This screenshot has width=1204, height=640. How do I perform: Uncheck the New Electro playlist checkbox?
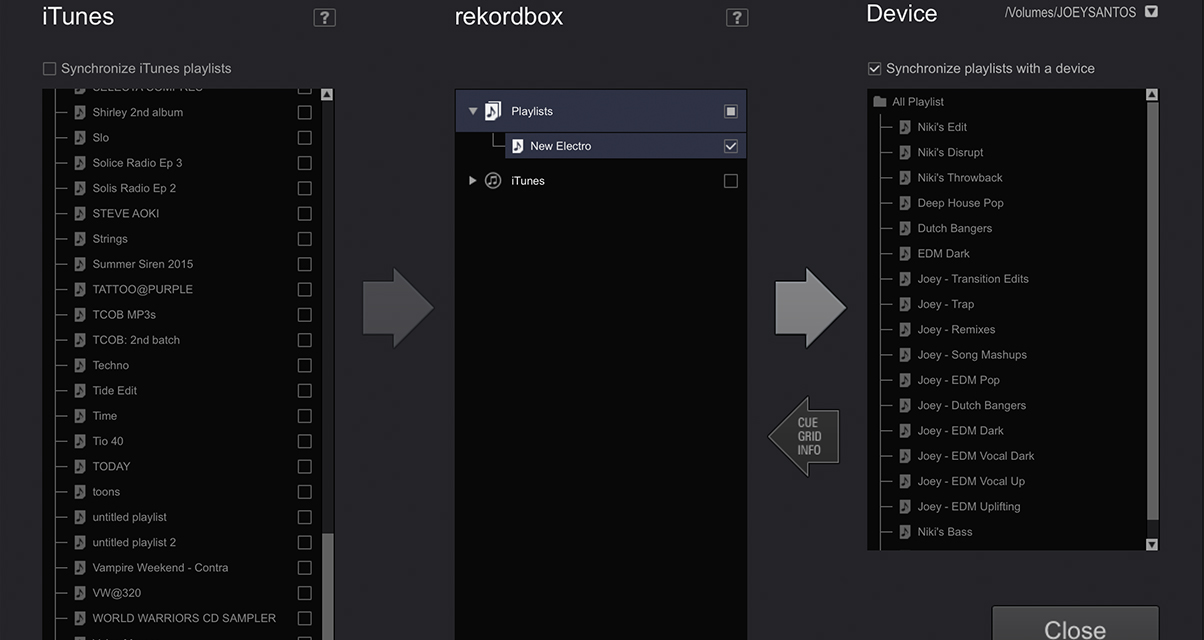click(x=731, y=146)
